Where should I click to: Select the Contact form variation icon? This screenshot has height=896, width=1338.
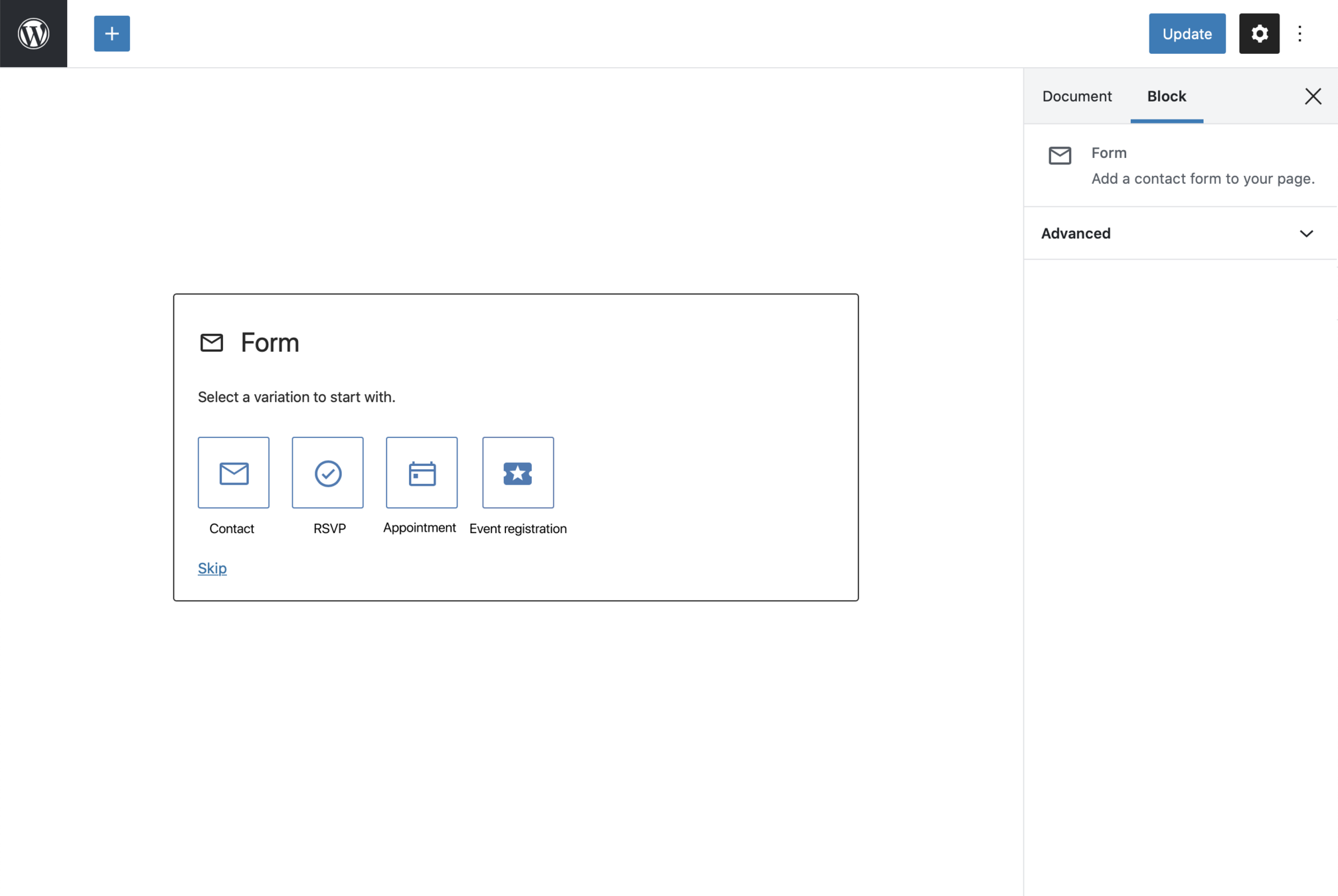click(x=233, y=473)
